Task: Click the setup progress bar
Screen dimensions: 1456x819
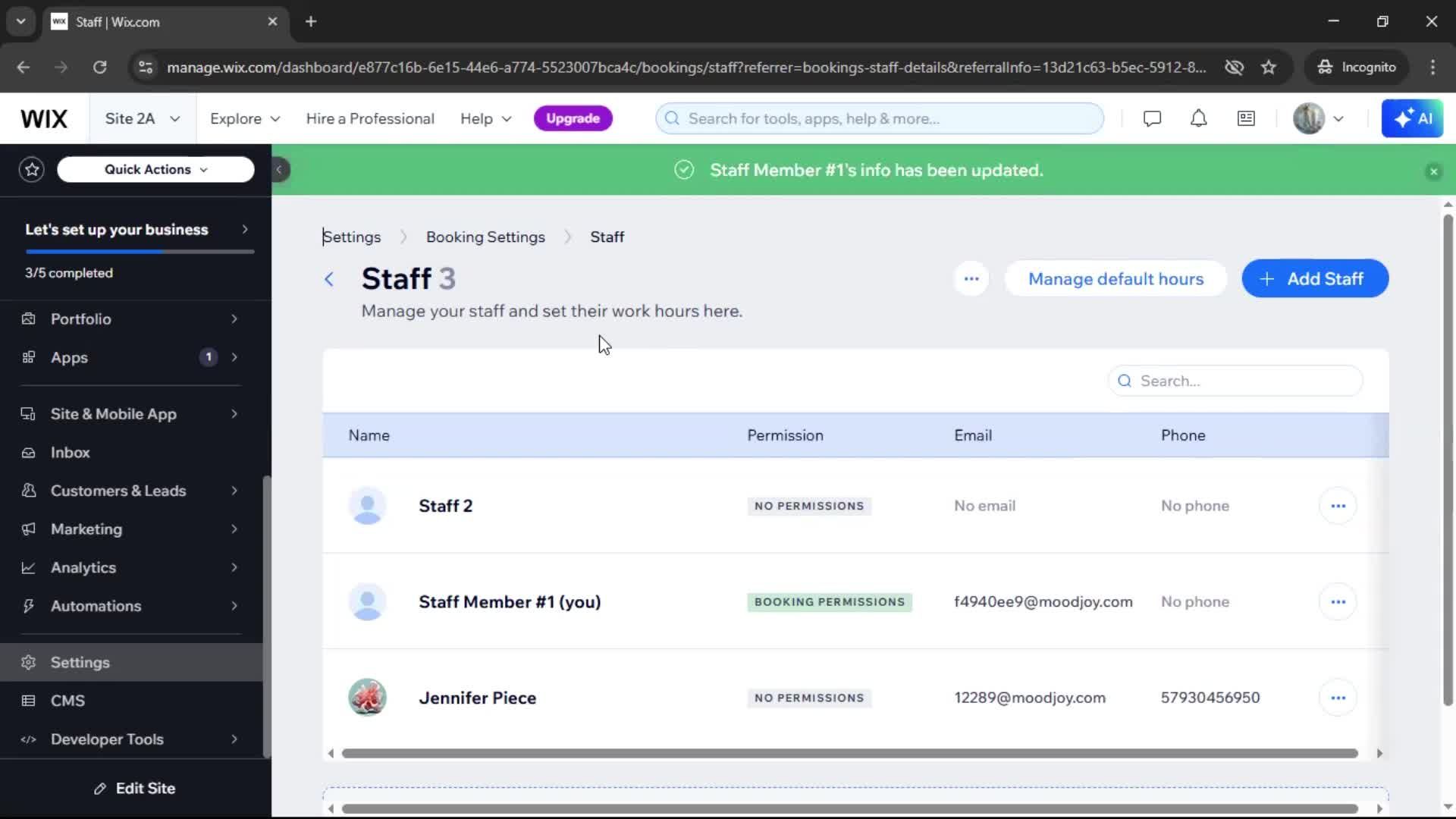Action: [x=140, y=252]
